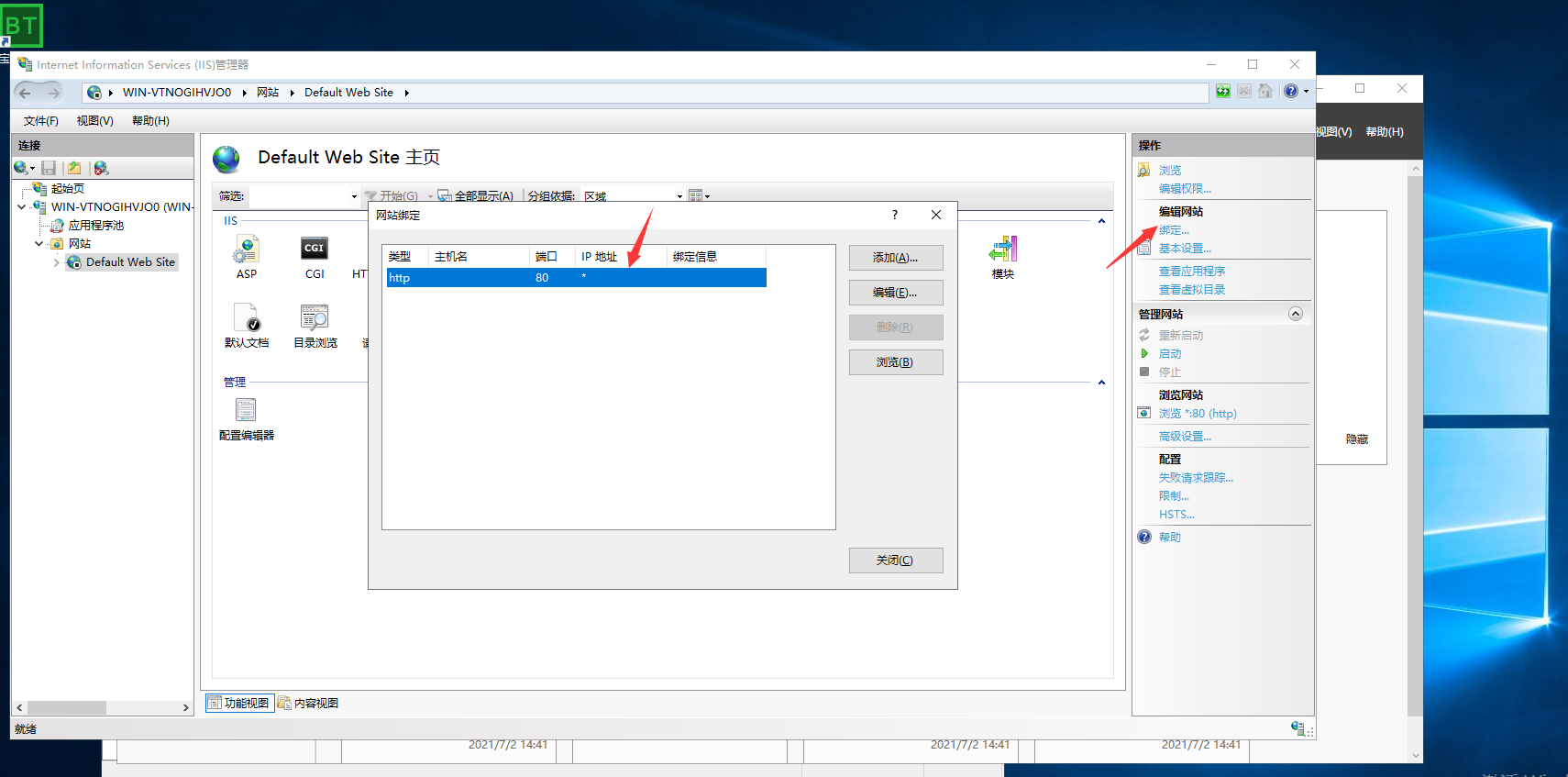Open the 编辑权限... link
This screenshot has width=1568, height=777.
click(1185, 189)
